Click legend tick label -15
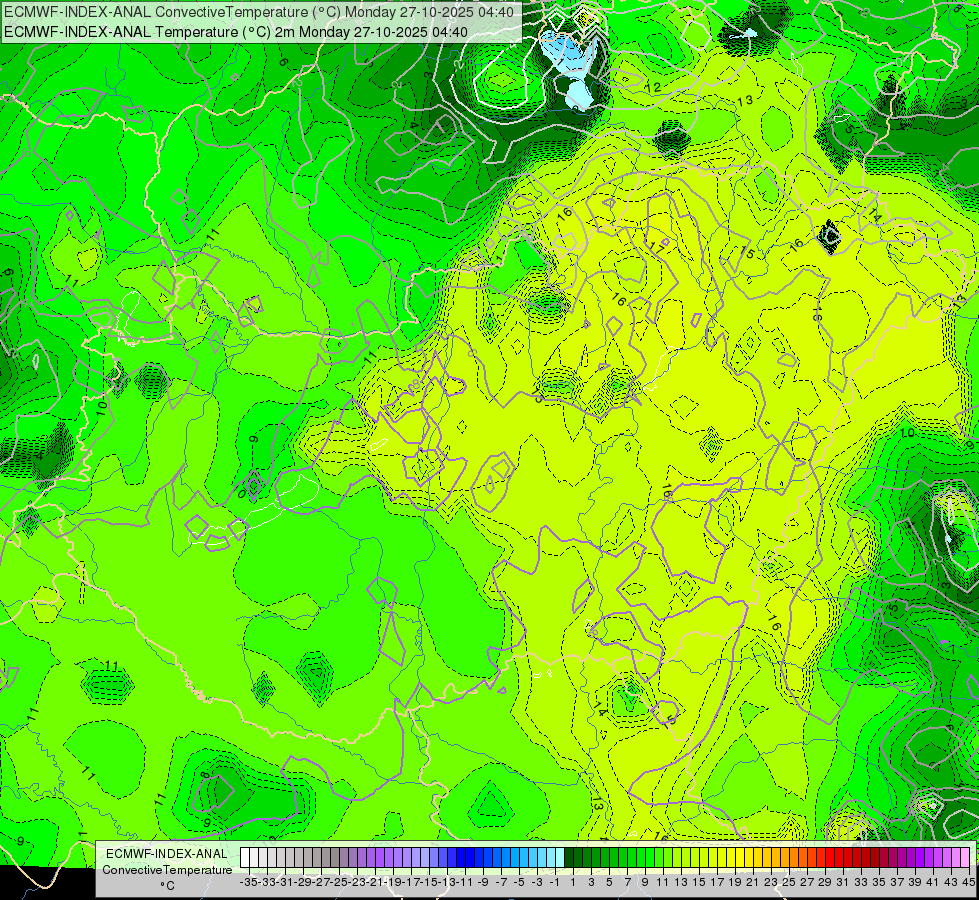 [429, 882]
